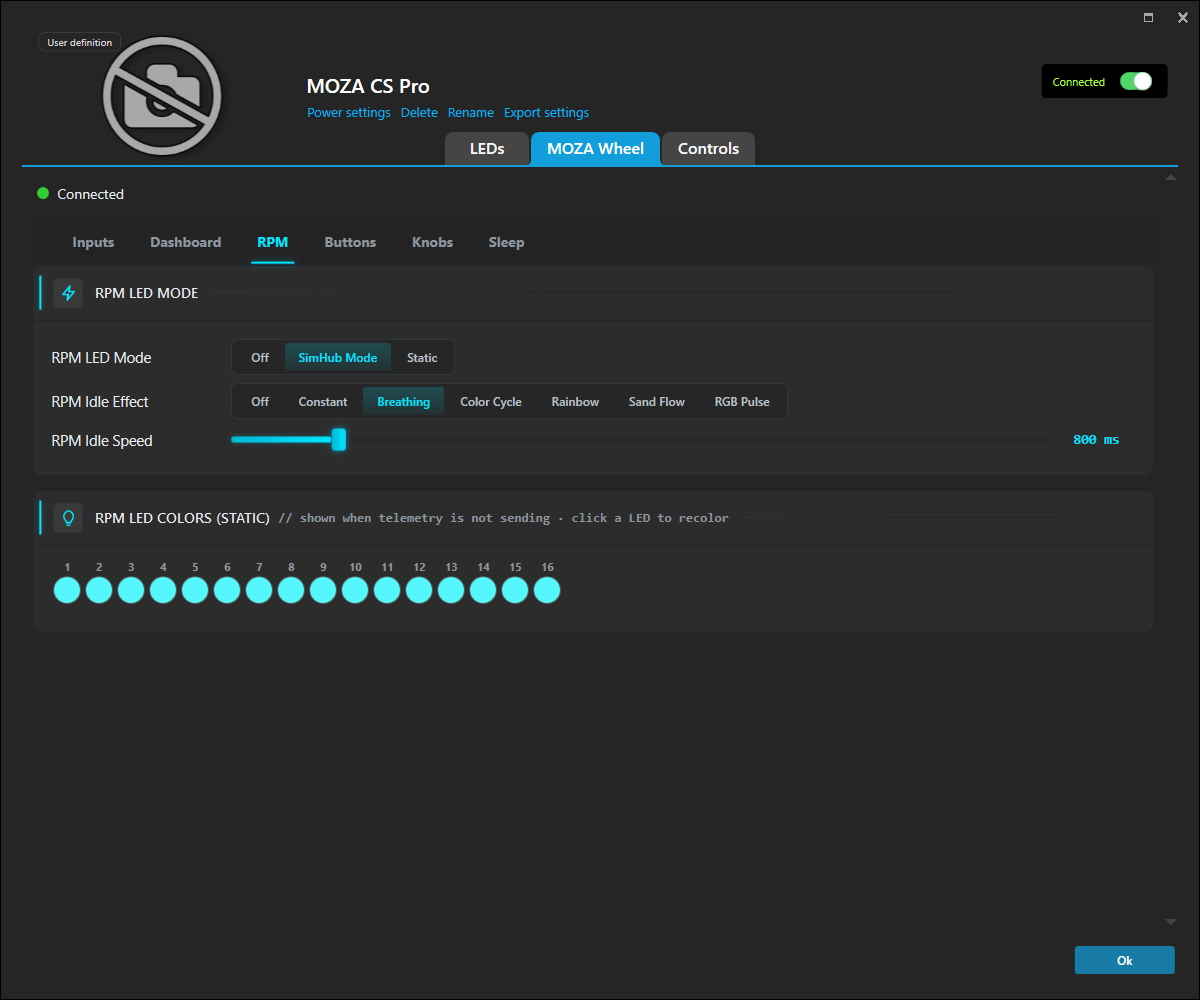Choose Rainbow idle effect
Image resolution: width=1200 pixels, height=1000 pixels.
(x=575, y=402)
